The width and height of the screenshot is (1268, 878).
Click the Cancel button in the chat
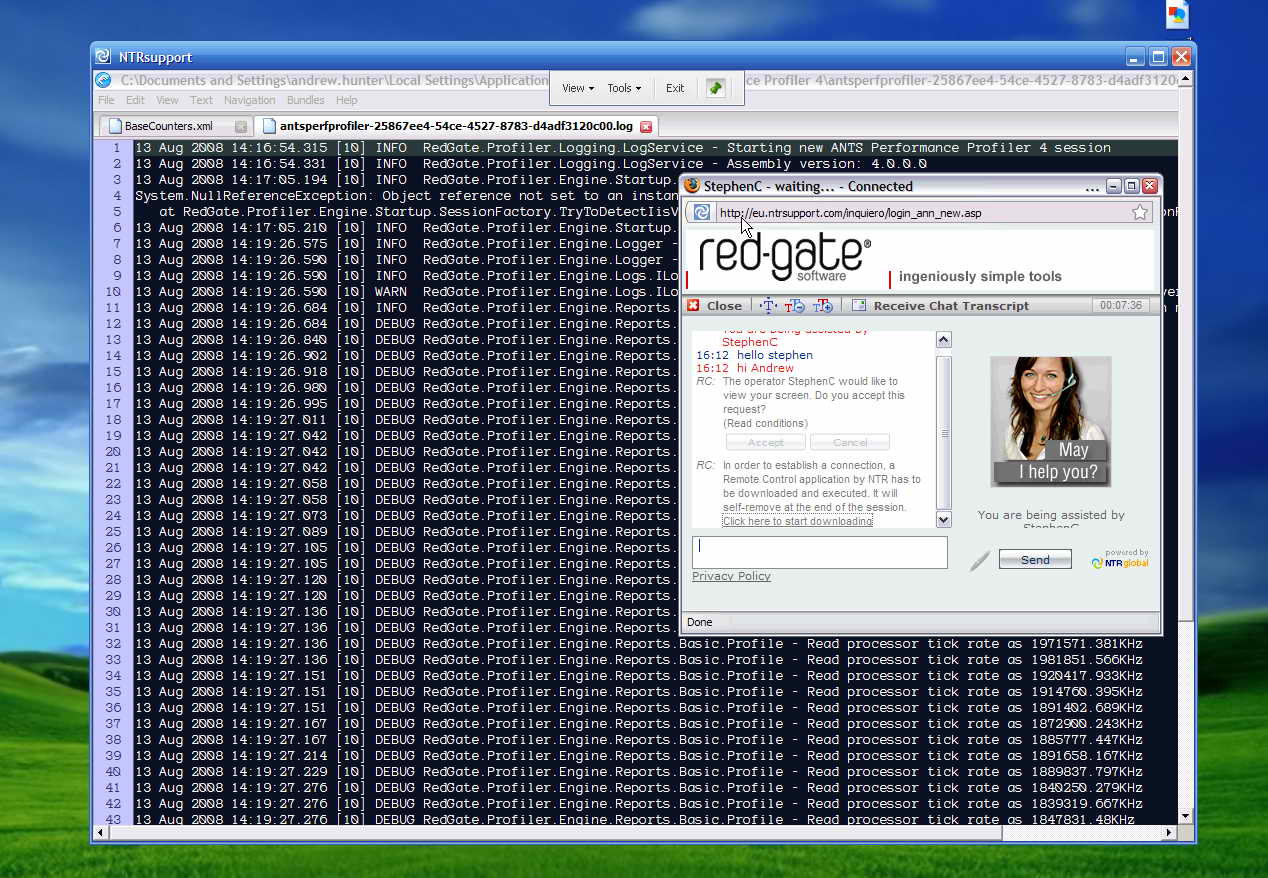click(x=850, y=442)
